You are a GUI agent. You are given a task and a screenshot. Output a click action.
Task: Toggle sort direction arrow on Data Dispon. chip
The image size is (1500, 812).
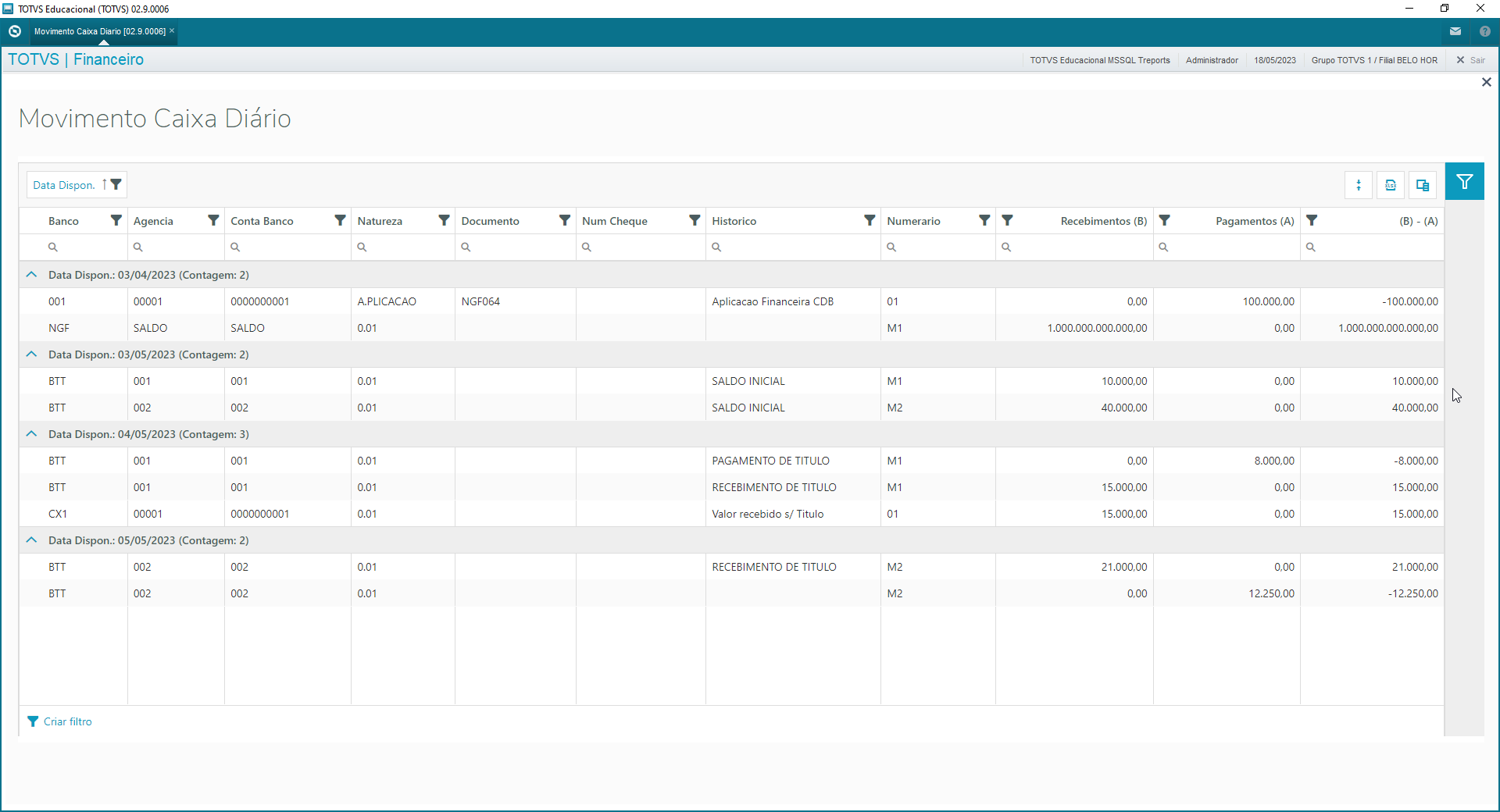coord(104,184)
